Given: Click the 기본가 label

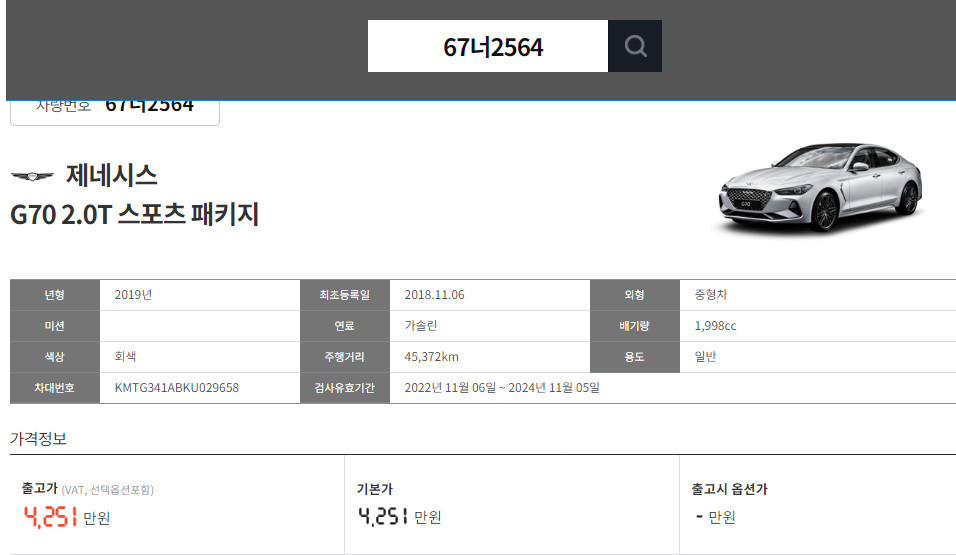Looking at the screenshot, I should 374,489.
